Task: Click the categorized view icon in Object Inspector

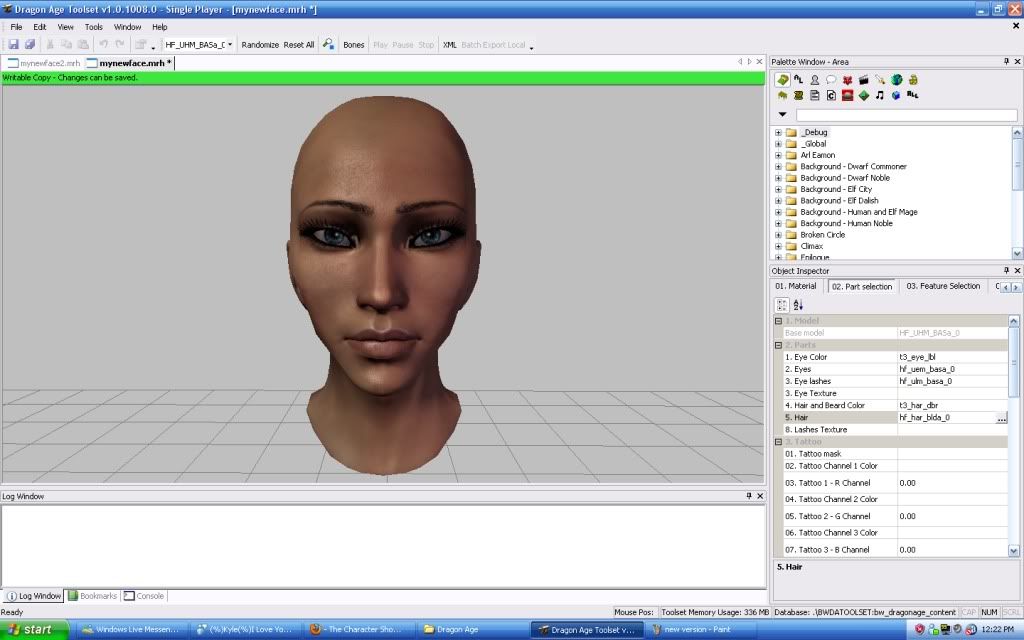Action: click(782, 305)
